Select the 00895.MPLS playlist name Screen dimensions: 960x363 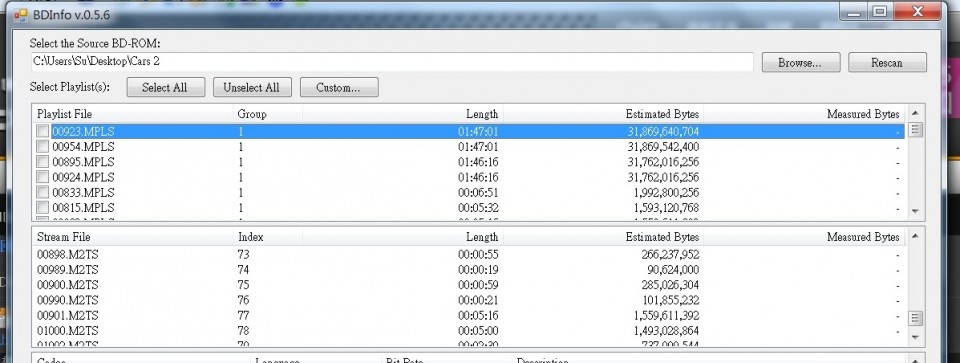(x=83, y=162)
